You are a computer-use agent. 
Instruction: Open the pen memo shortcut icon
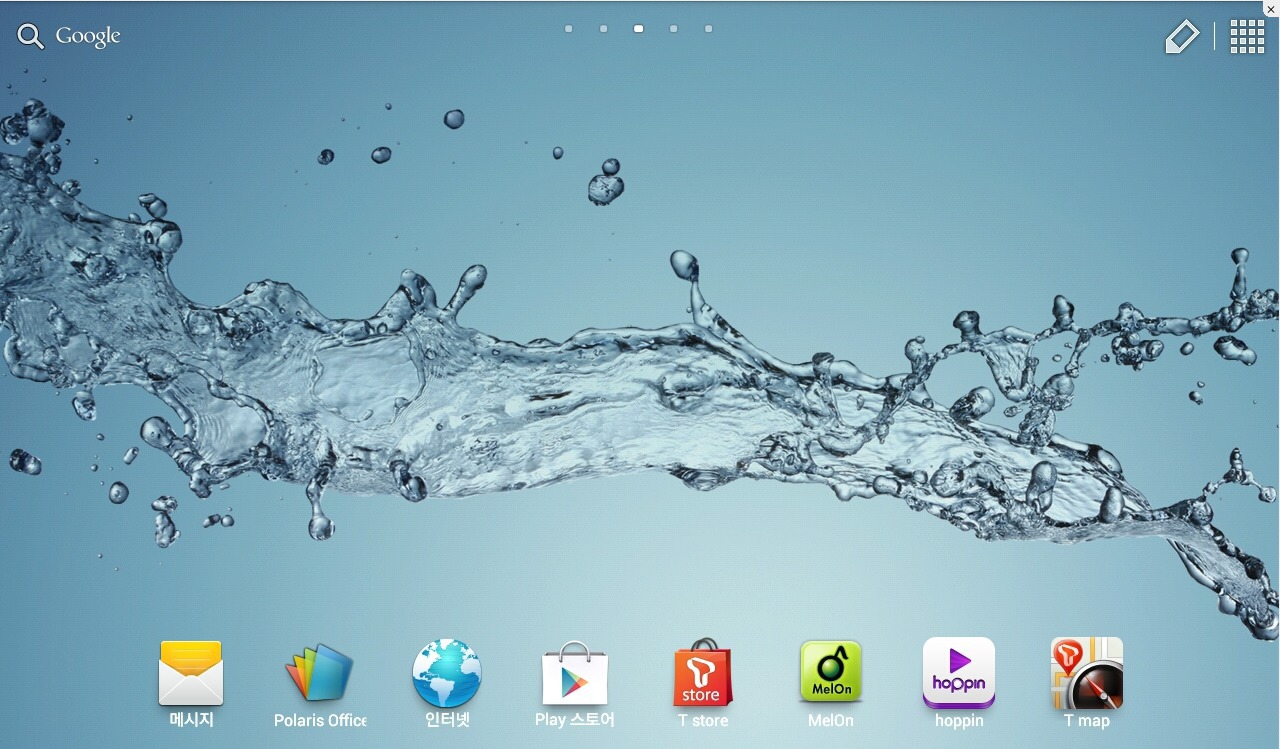pyautogui.click(x=1182, y=37)
